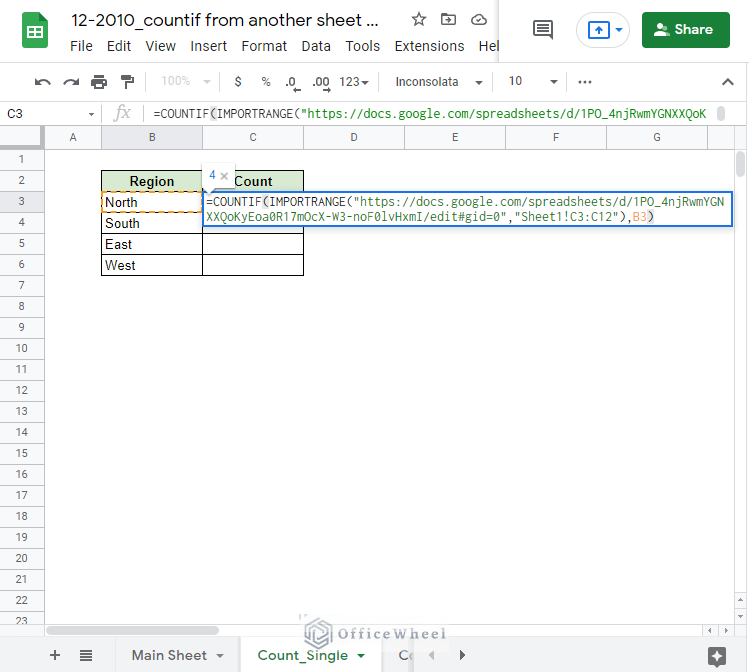Increase decimal places

[x=321, y=83]
